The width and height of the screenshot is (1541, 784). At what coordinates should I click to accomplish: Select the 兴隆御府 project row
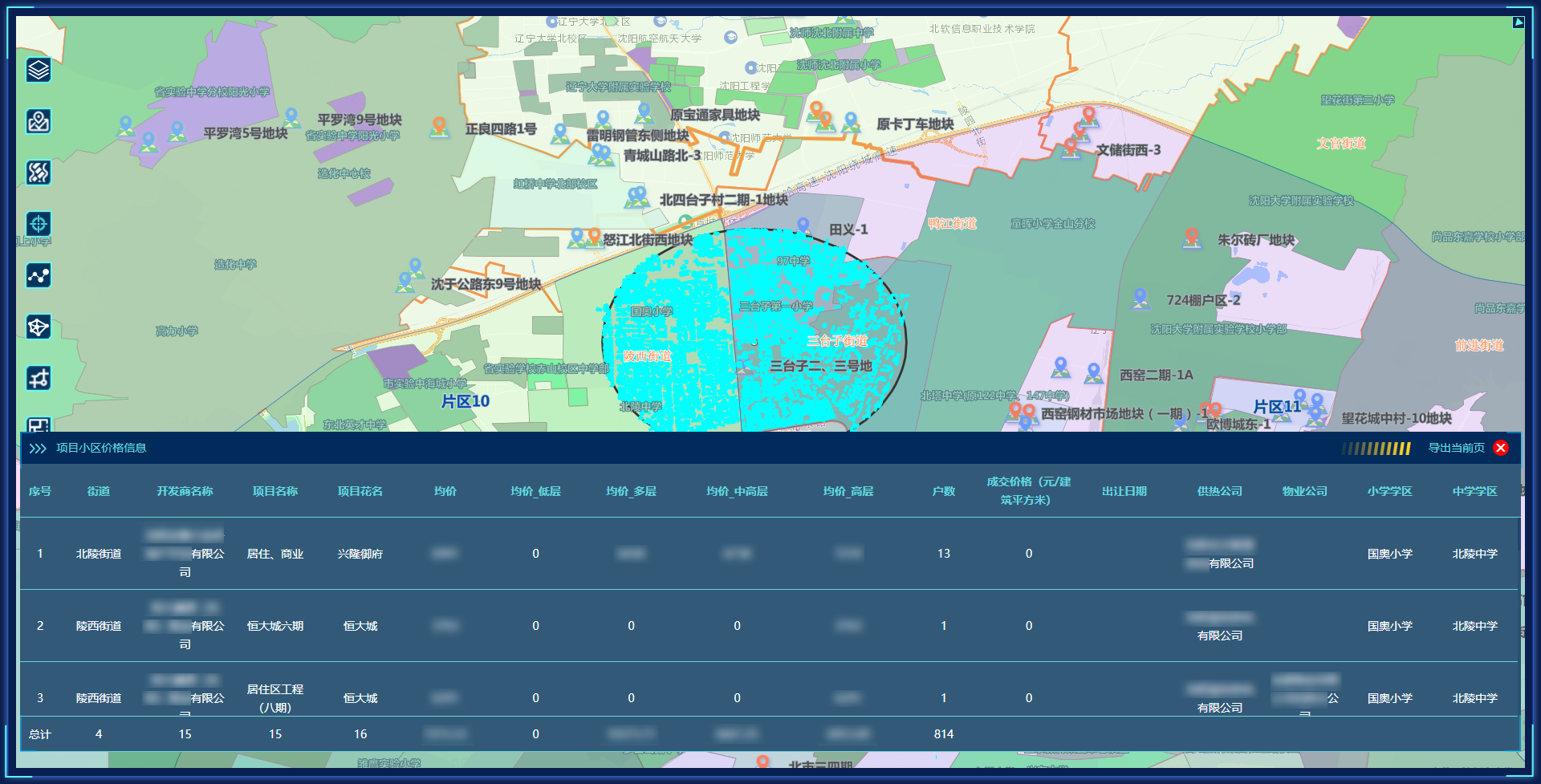(x=360, y=554)
